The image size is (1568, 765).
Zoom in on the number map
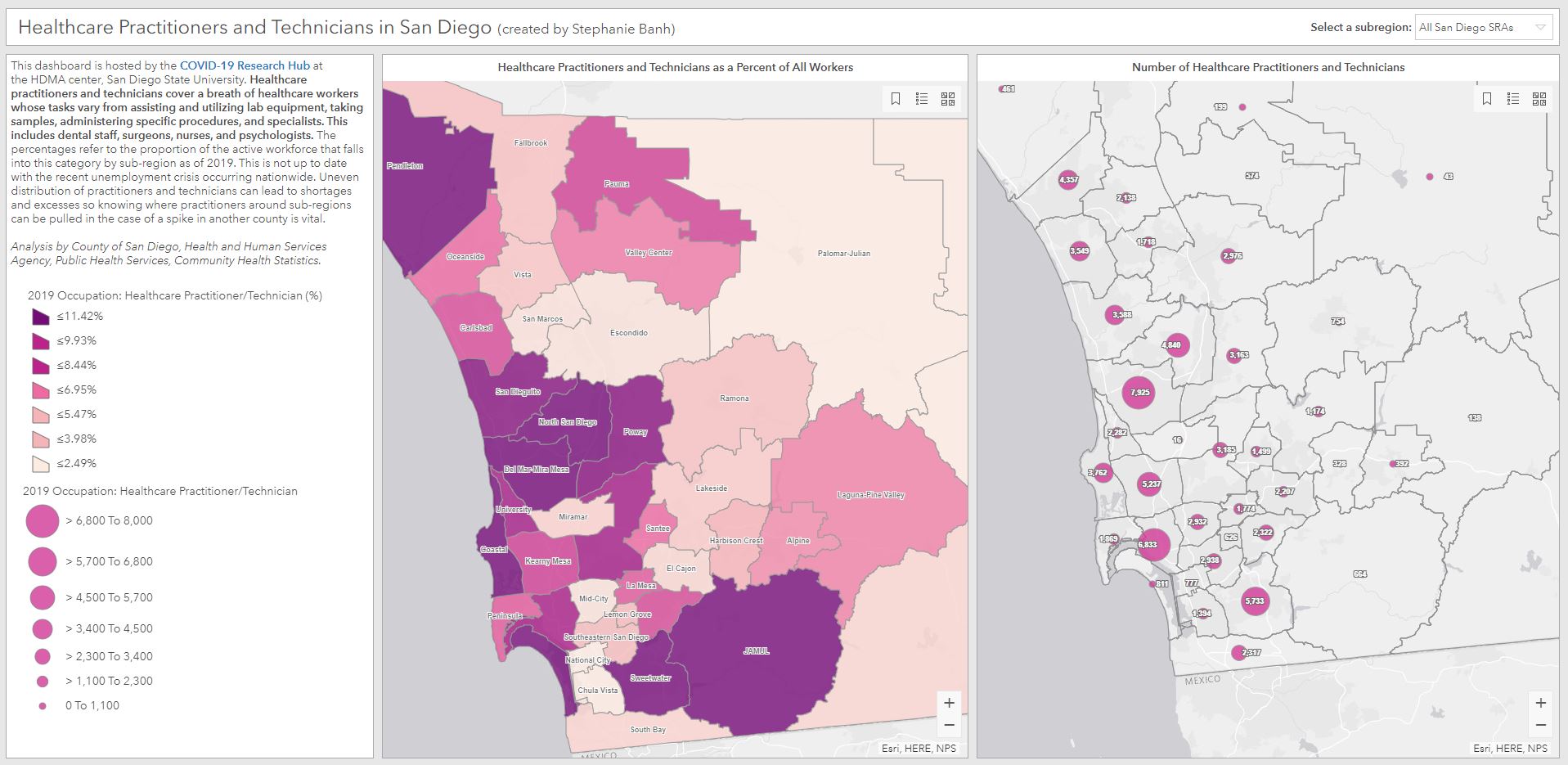coord(1540,703)
